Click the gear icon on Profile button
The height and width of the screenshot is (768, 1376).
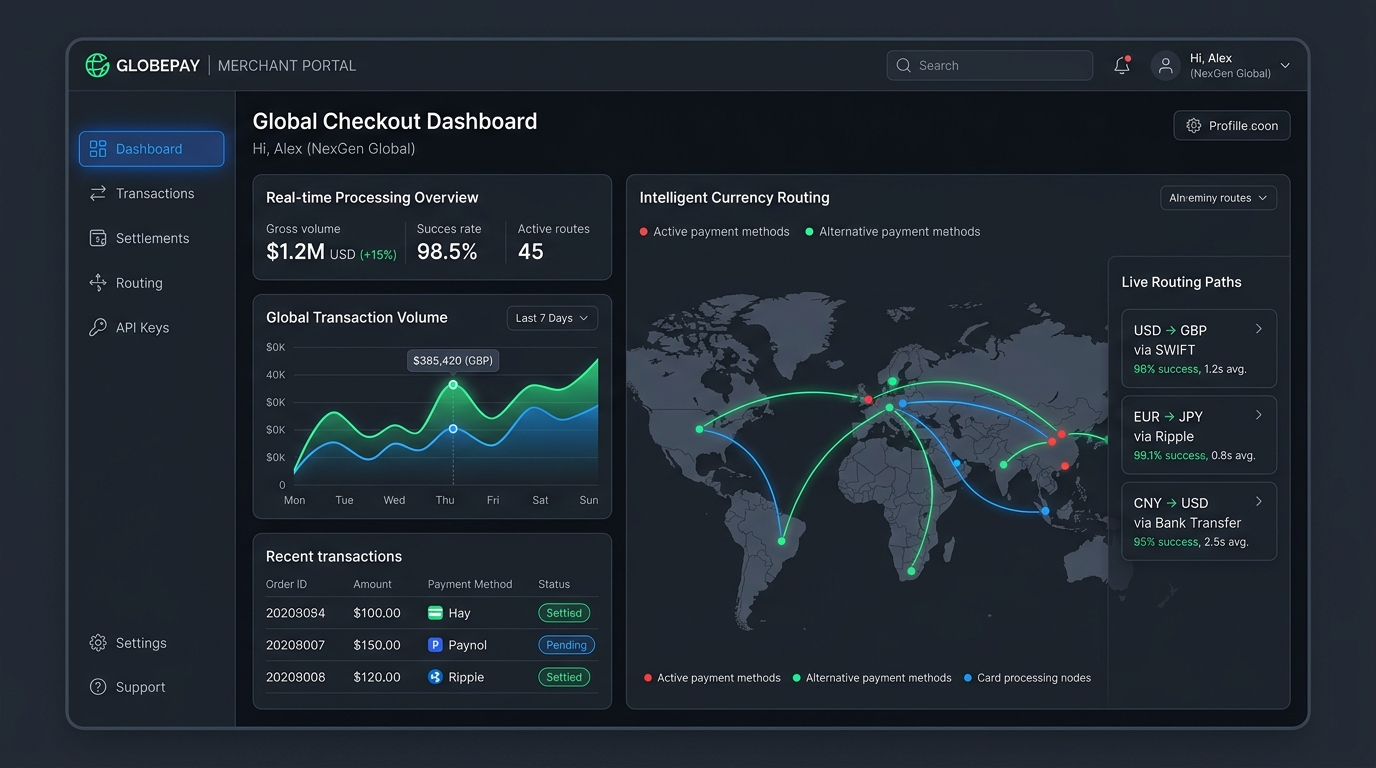[1194, 126]
